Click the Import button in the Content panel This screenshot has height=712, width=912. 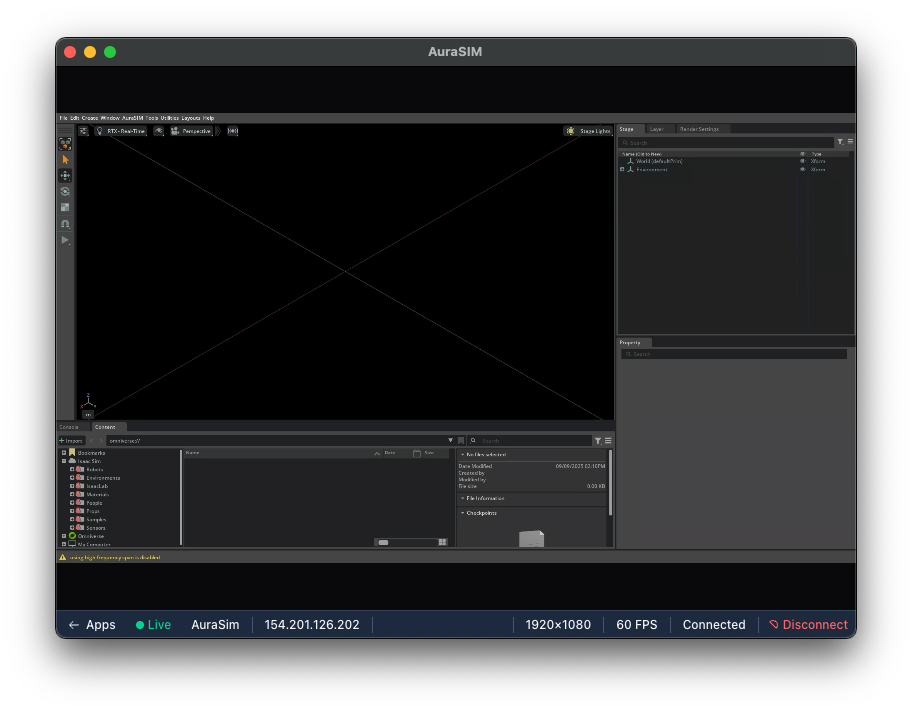click(x=72, y=441)
